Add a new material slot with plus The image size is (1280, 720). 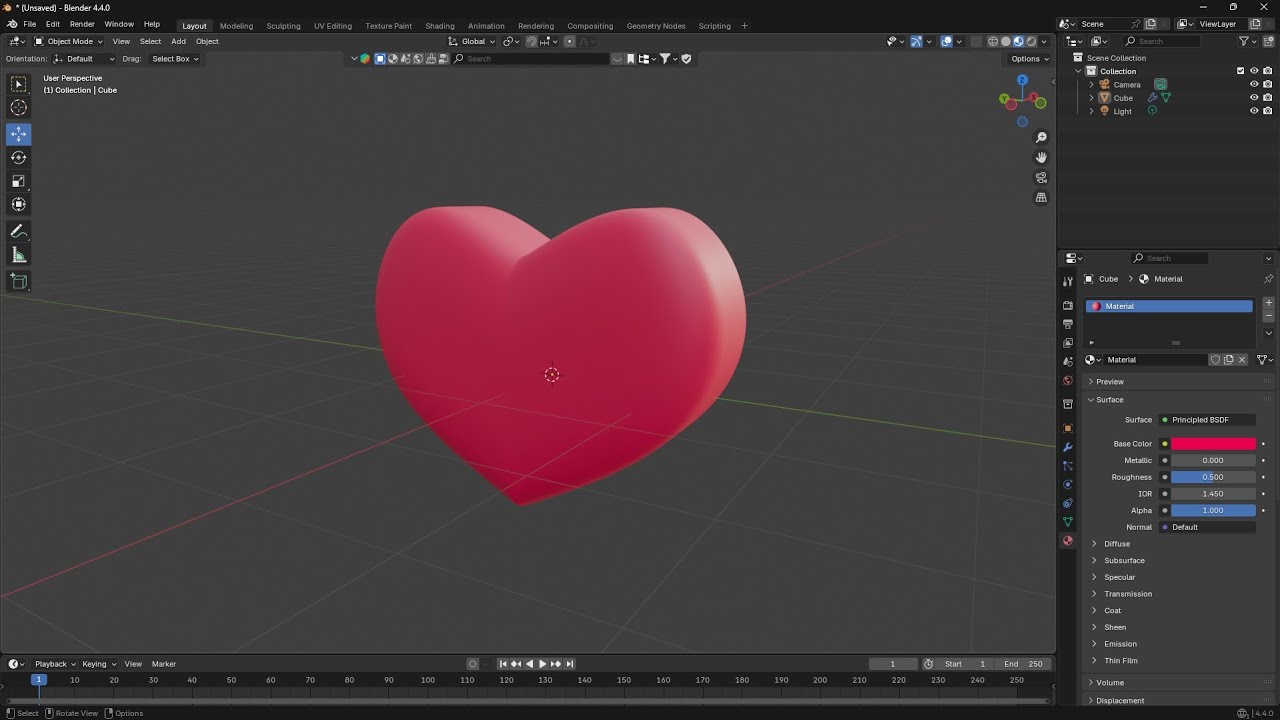point(1269,303)
